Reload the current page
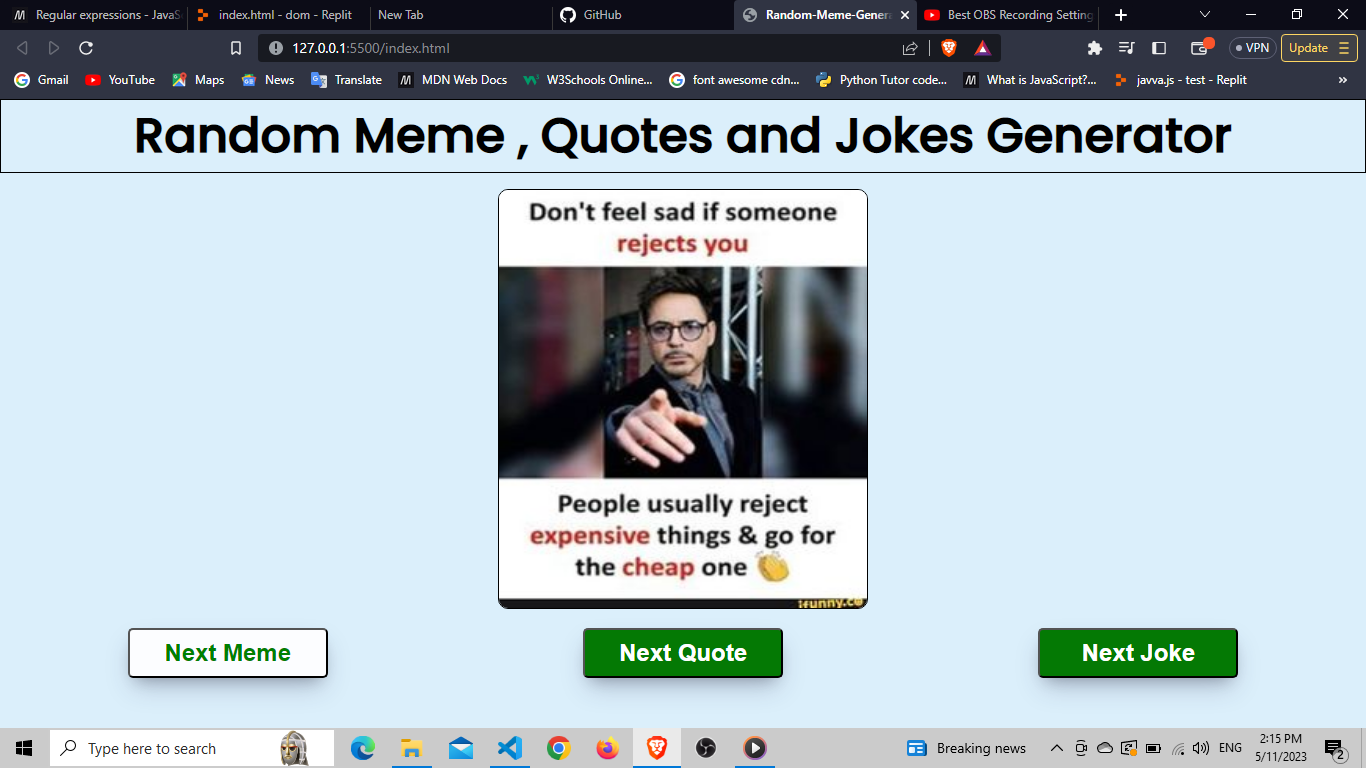The width and height of the screenshot is (1366, 768). [86, 48]
